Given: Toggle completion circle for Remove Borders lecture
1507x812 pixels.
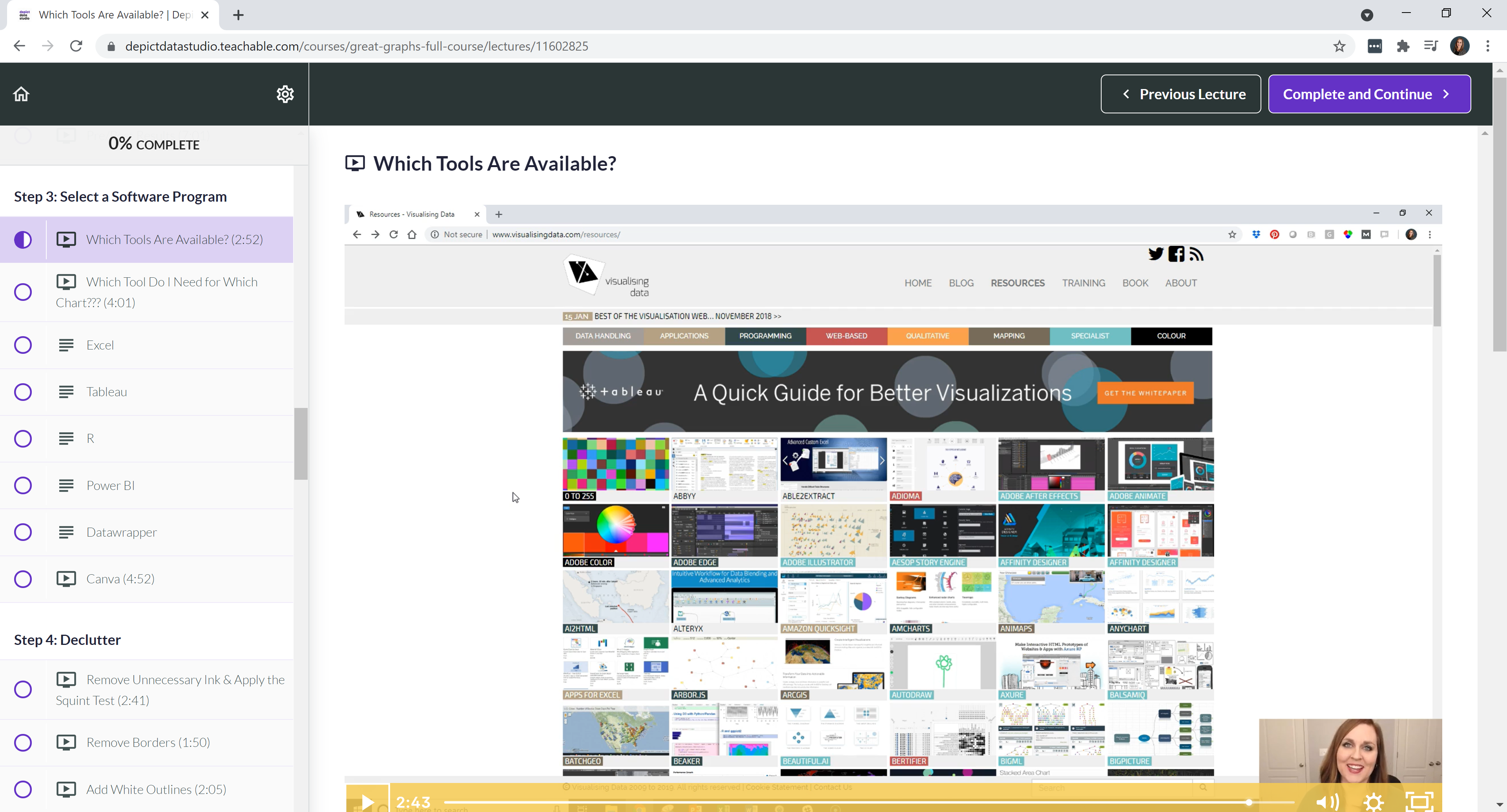Looking at the screenshot, I should [x=23, y=743].
